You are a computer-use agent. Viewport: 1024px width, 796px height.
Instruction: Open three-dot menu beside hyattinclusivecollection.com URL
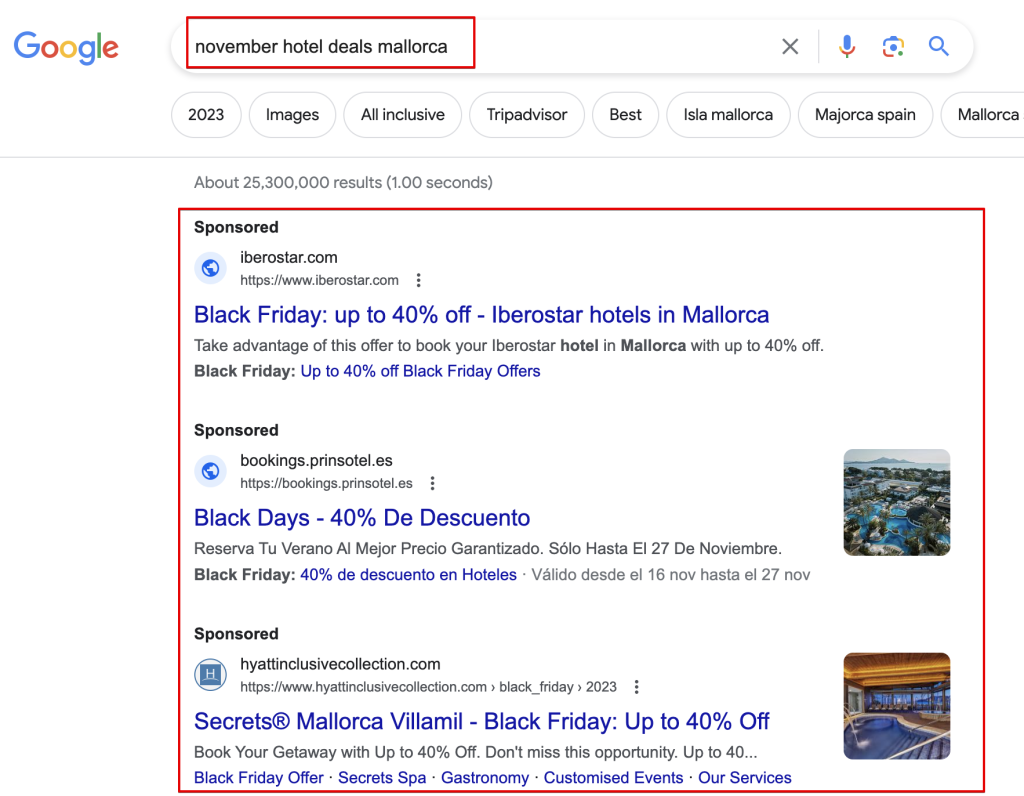point(637,687)
